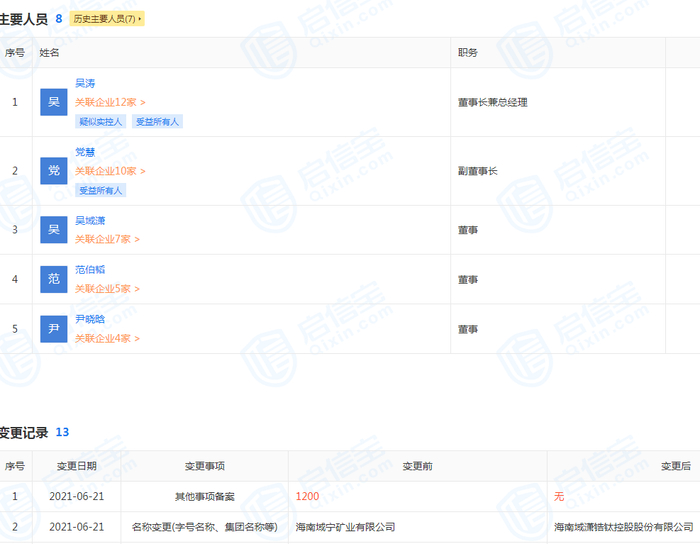Select 副董事长 position text
The image size is (700, 544).
478,171
